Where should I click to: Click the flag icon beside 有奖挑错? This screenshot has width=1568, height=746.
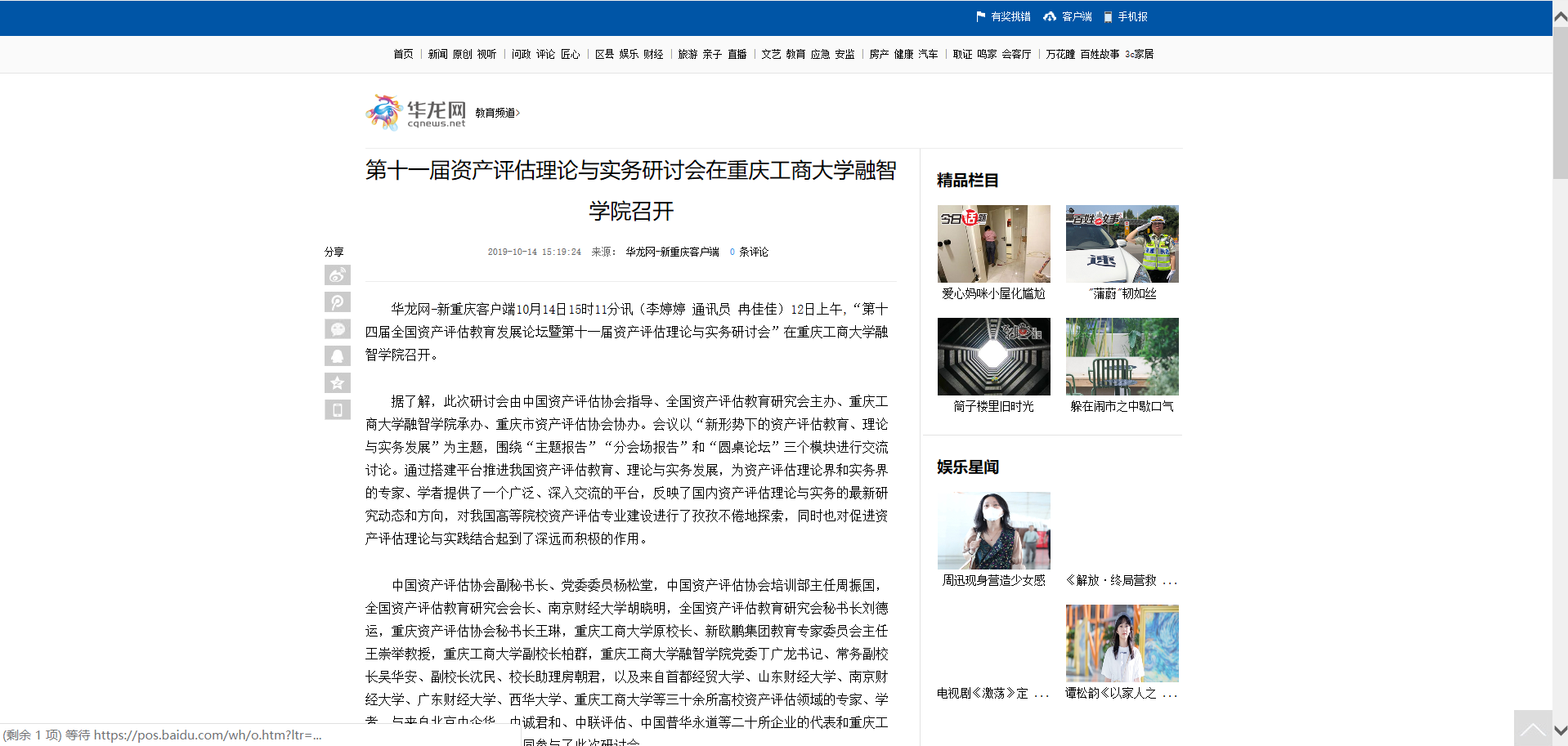click(980, 16)
